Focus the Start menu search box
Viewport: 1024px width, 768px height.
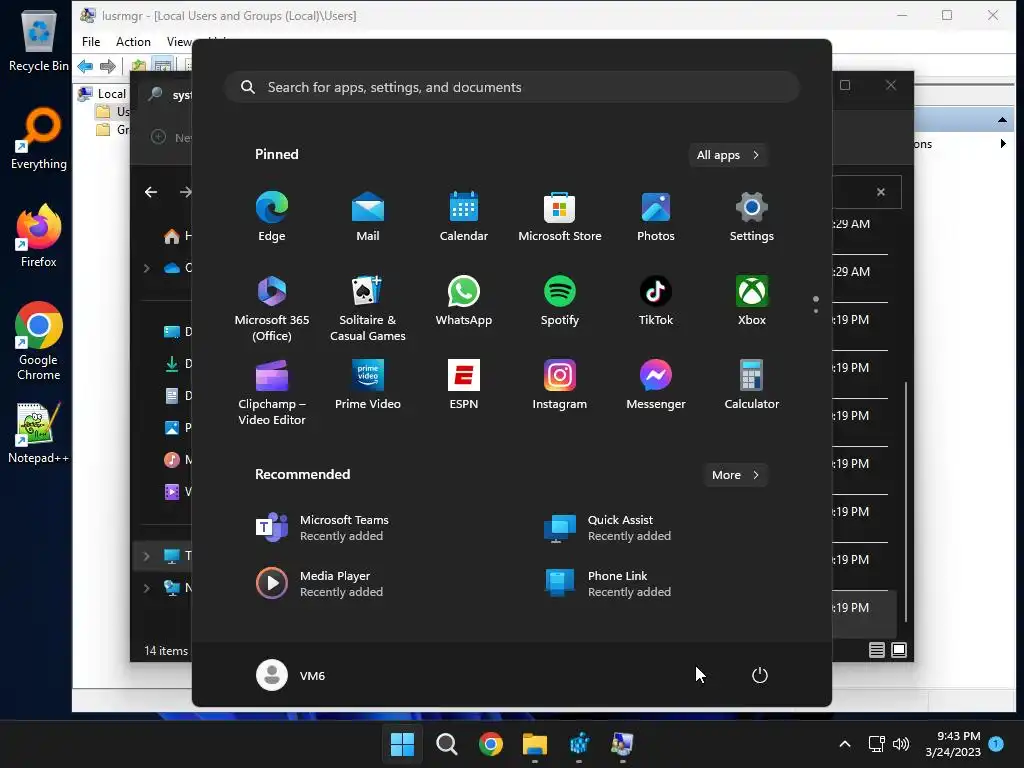tap(512, 87)
